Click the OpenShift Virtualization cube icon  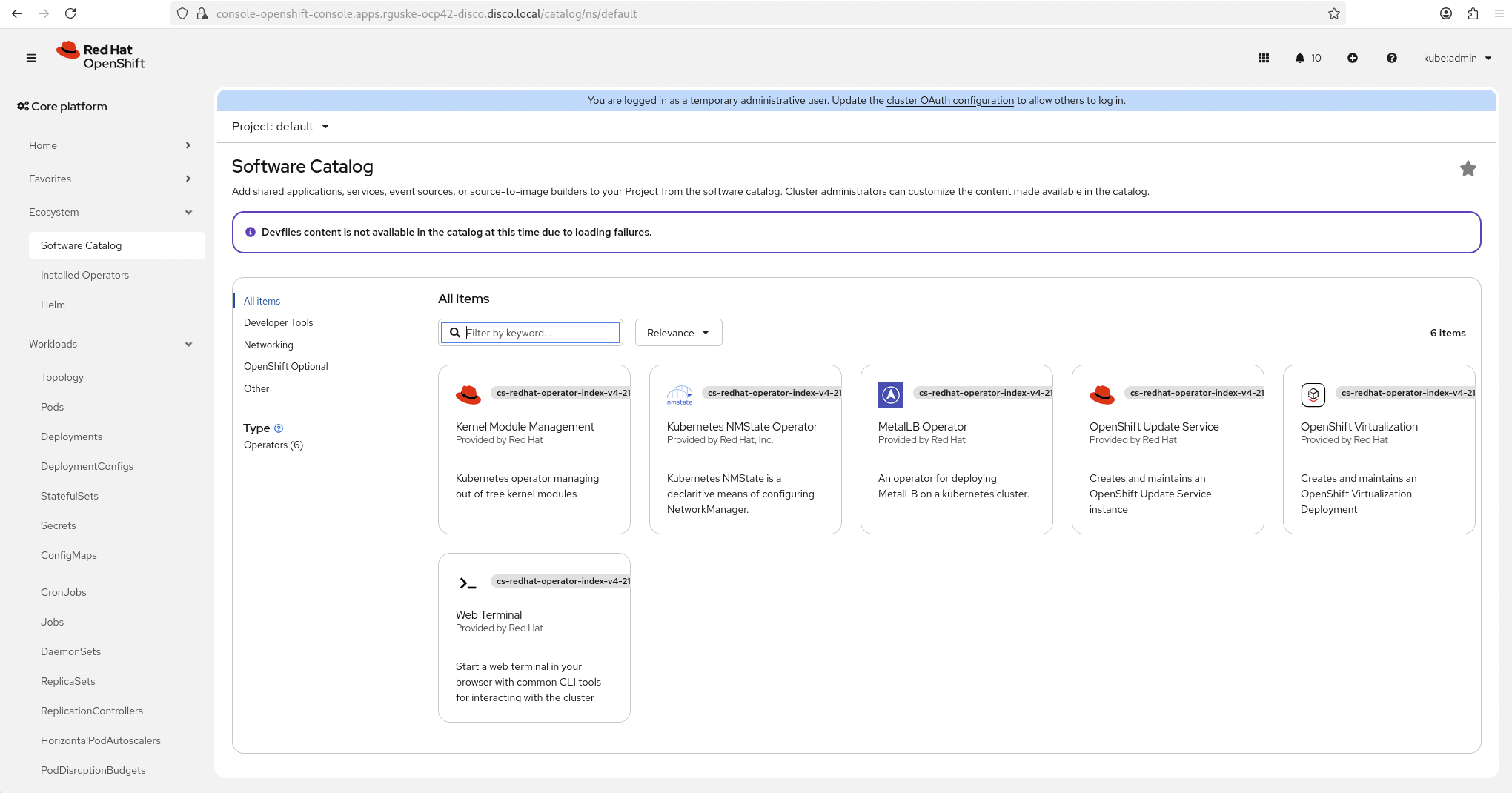point(1313,395)
